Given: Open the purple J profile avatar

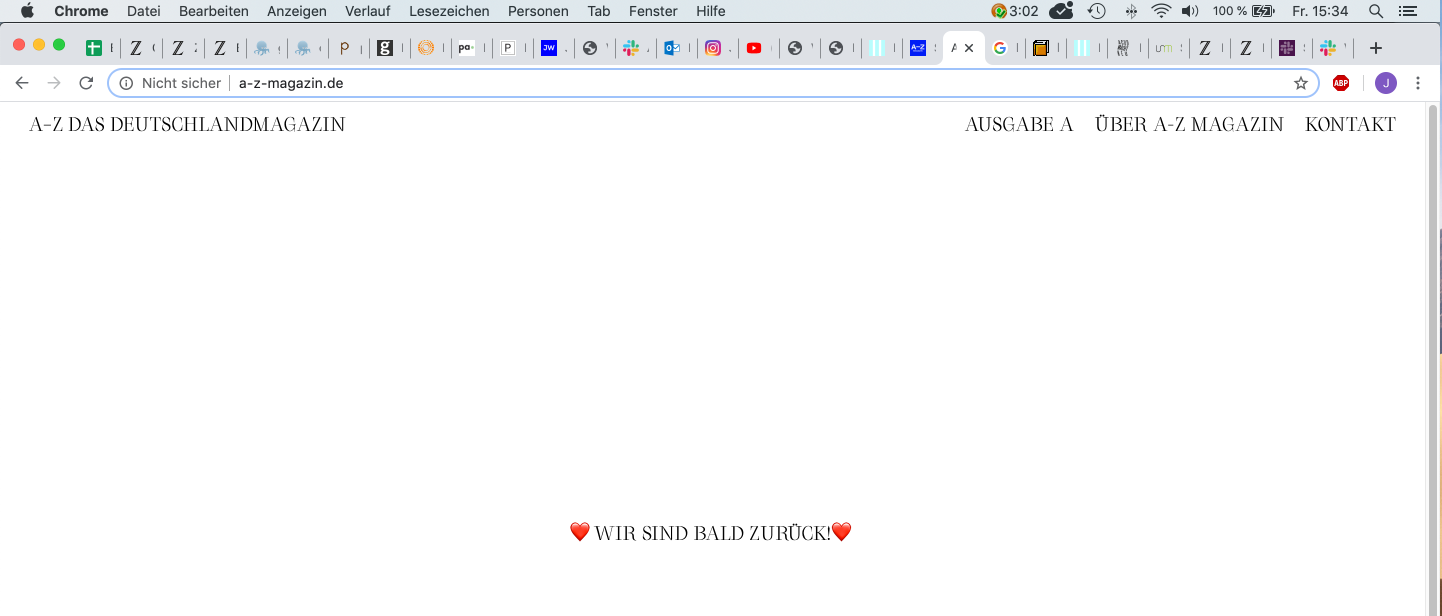Looking at the screenshot, I should 1385,83.
